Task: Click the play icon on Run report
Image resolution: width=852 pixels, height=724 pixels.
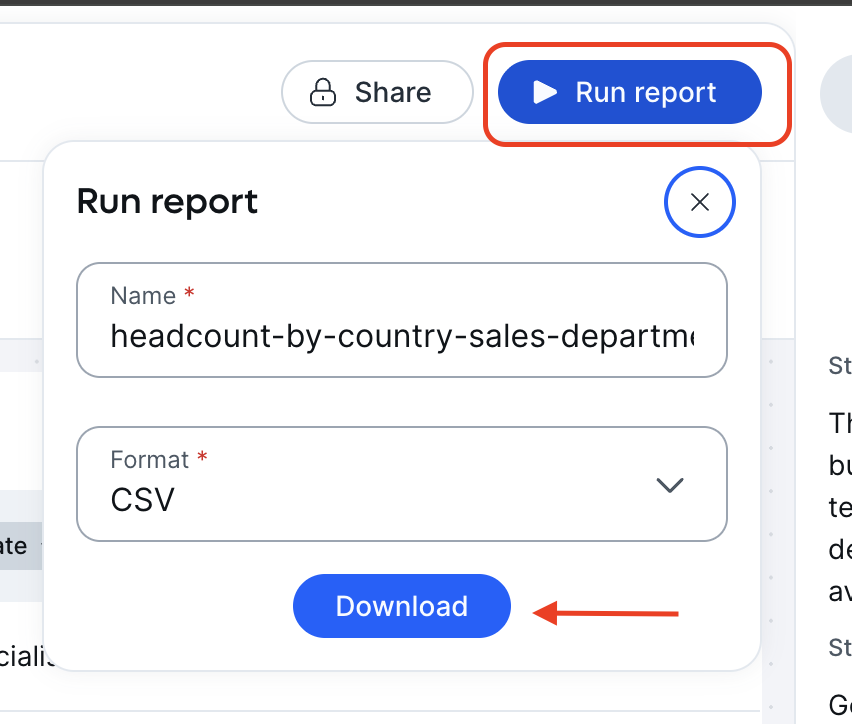Action: pos(545,92)
